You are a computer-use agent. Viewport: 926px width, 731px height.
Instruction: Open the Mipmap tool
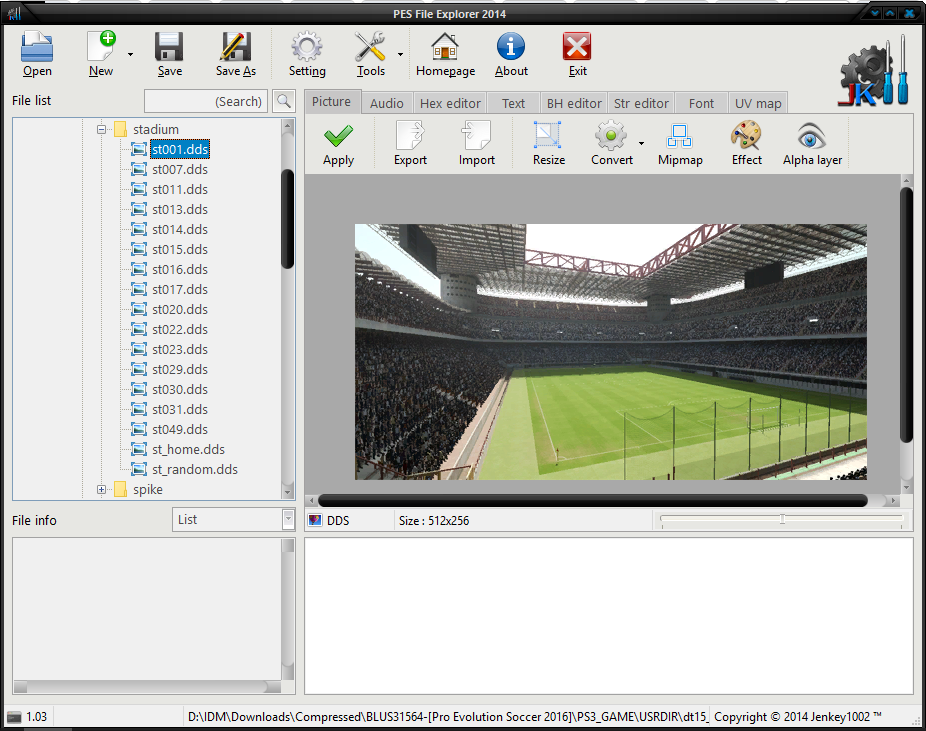[x=680, y=136]
